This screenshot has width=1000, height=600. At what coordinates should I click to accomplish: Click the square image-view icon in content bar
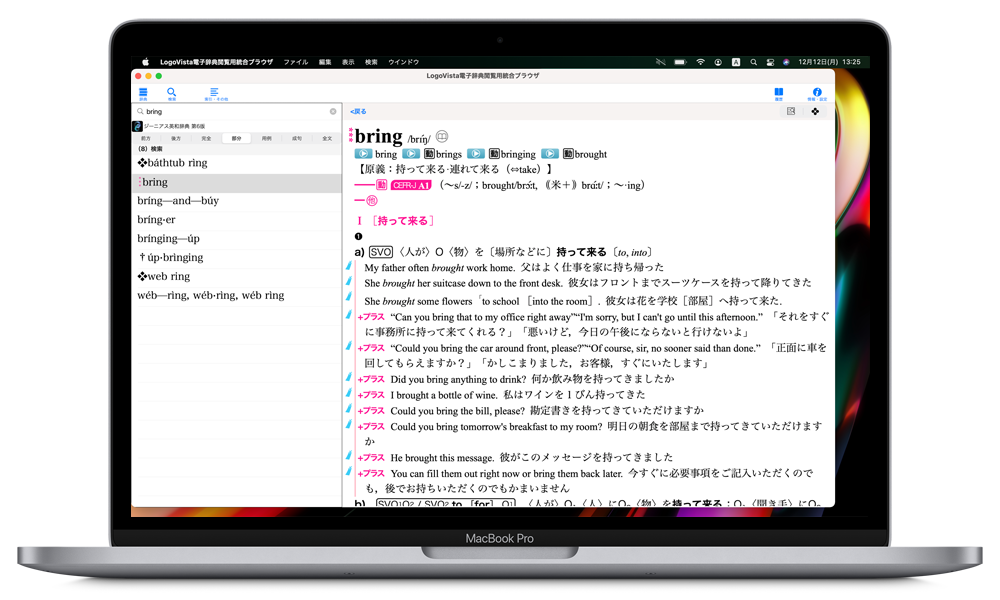coord(791,111)
